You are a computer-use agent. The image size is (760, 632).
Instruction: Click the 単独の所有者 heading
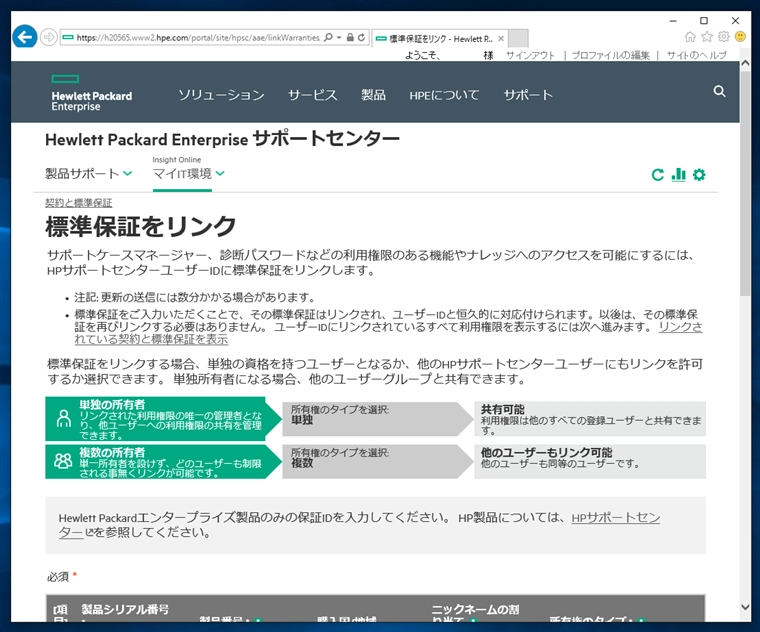(112, 404)
